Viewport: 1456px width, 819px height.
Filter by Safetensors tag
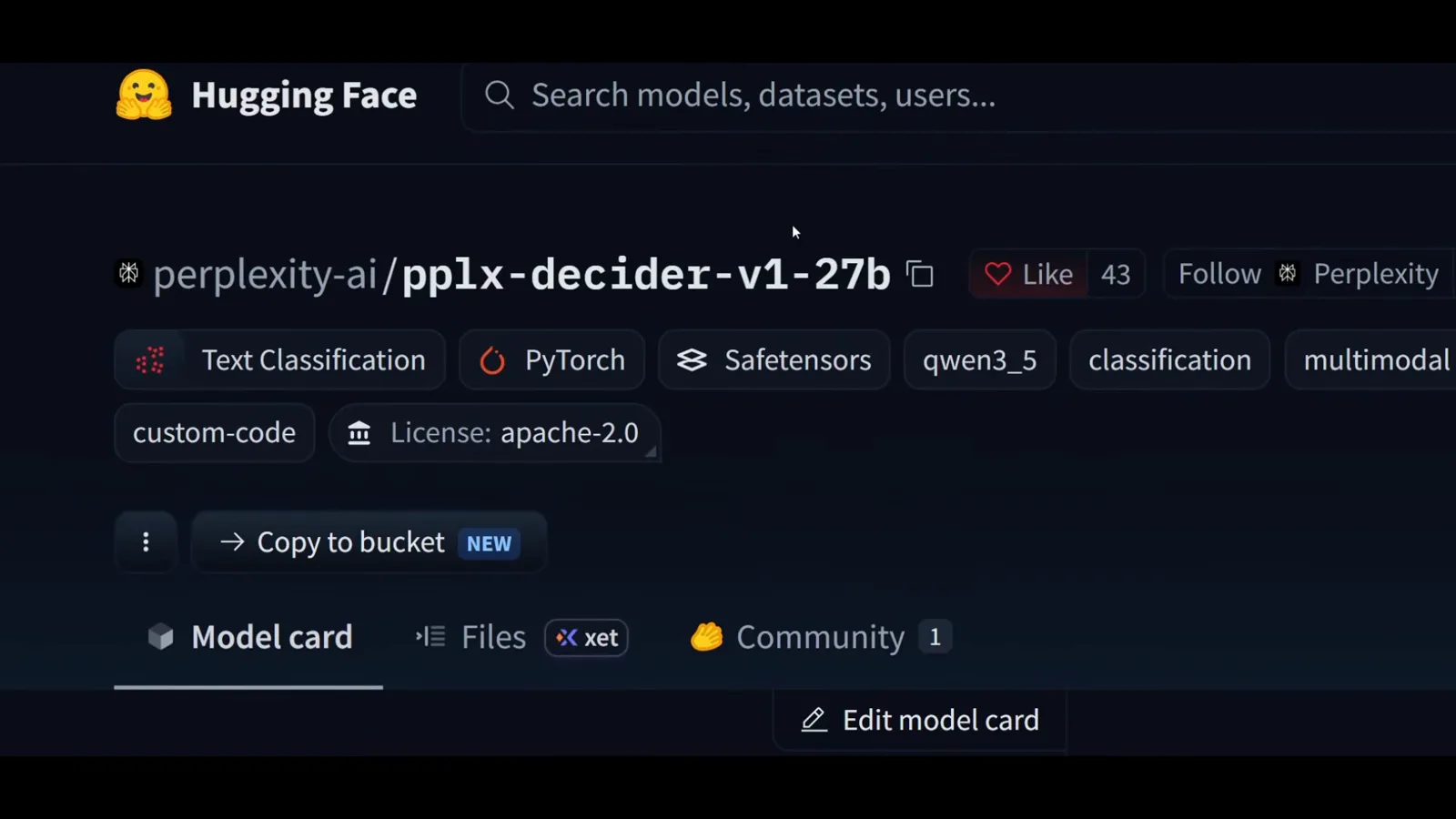774,360
